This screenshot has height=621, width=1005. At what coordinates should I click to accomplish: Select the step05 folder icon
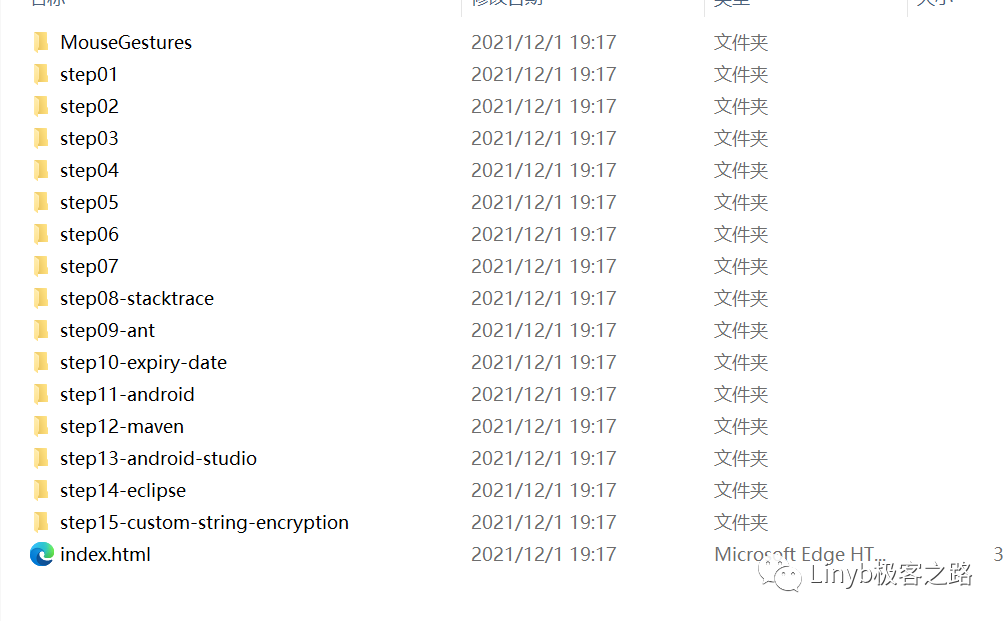41,203
